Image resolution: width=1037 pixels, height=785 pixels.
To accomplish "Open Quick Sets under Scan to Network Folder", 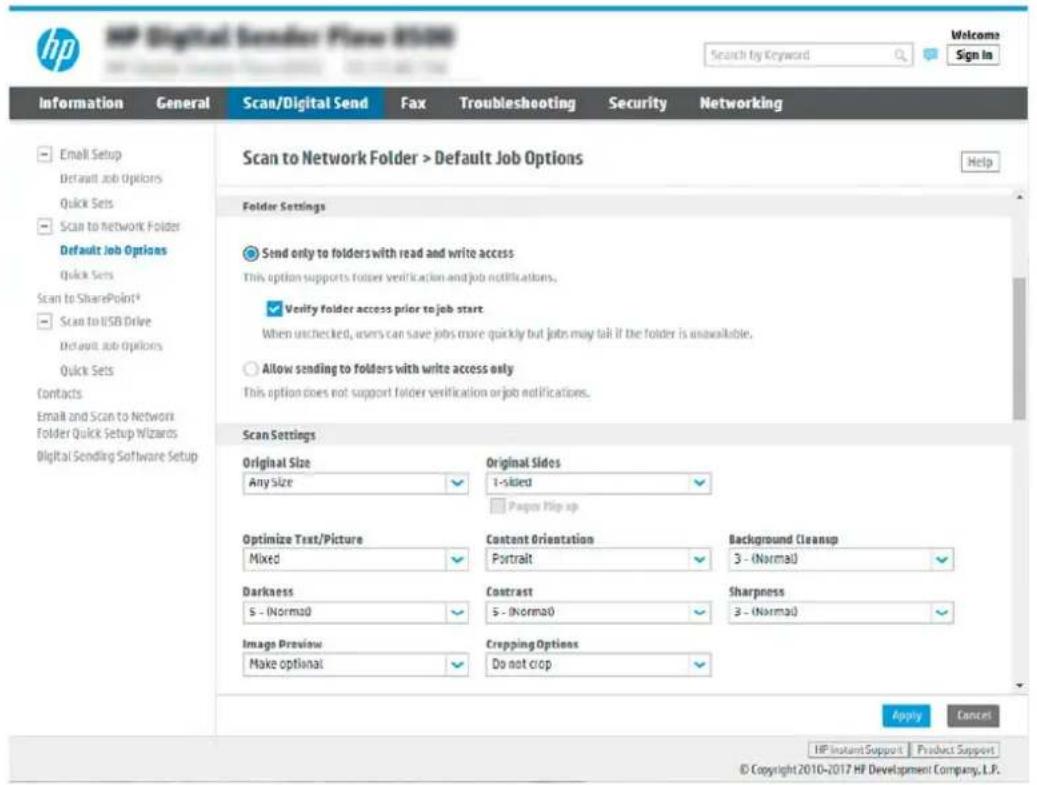I will tap(87, 274).
